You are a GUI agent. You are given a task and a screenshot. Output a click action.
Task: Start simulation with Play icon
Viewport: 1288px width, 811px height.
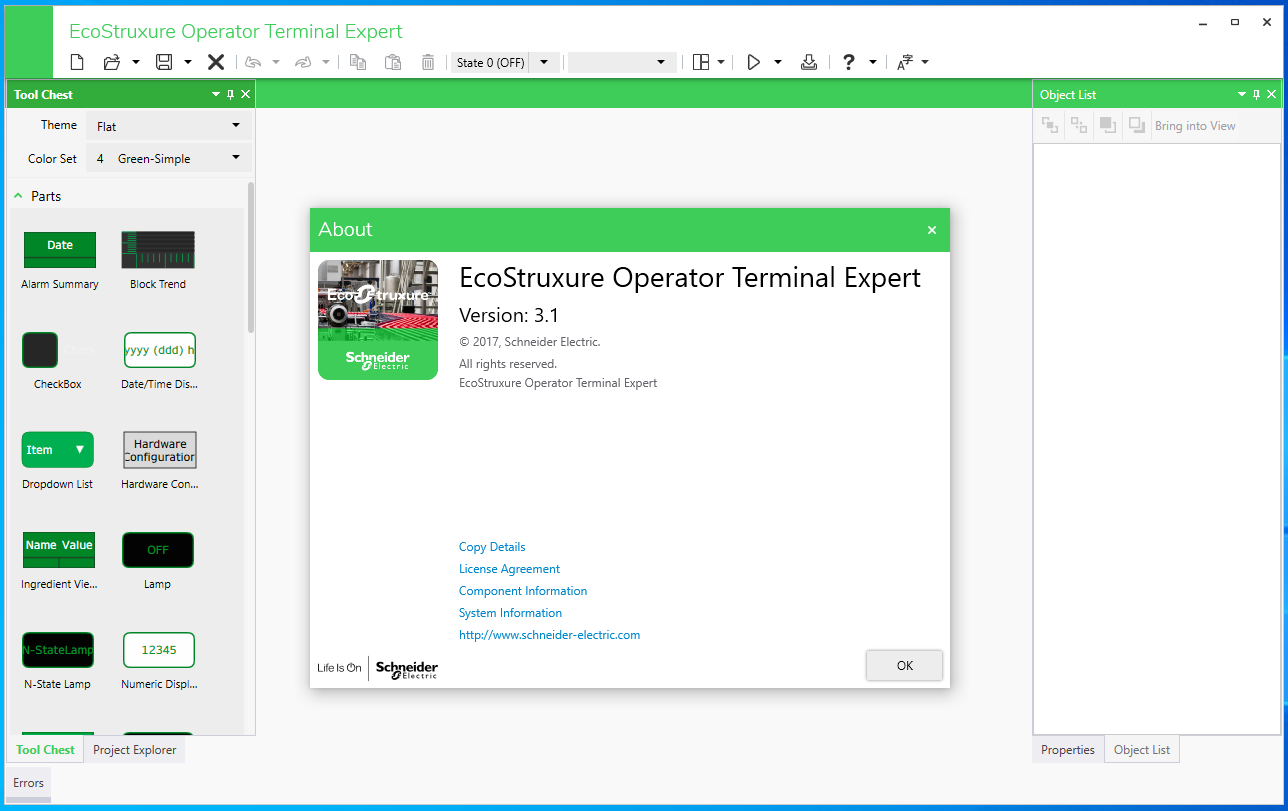pos(754,62)
